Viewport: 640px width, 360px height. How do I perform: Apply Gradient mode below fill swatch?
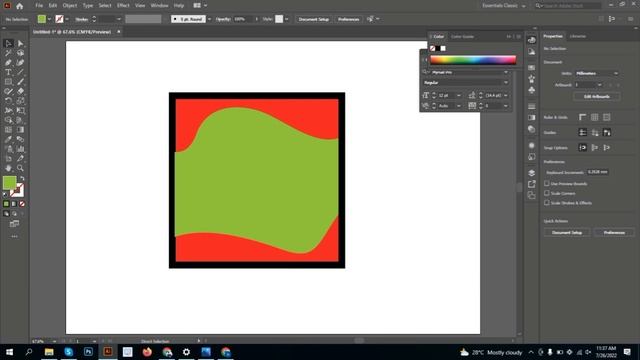[14, 204]
